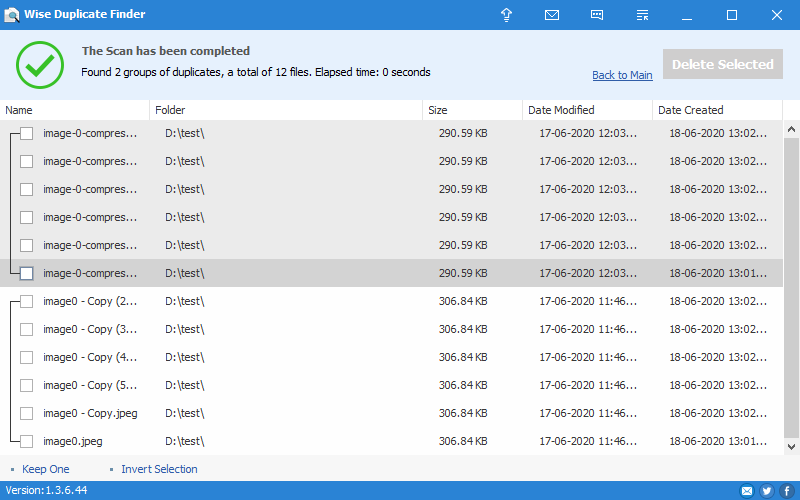
Task: Select the checkbox for image0 - Copy (4...
Action: point(27,358)
